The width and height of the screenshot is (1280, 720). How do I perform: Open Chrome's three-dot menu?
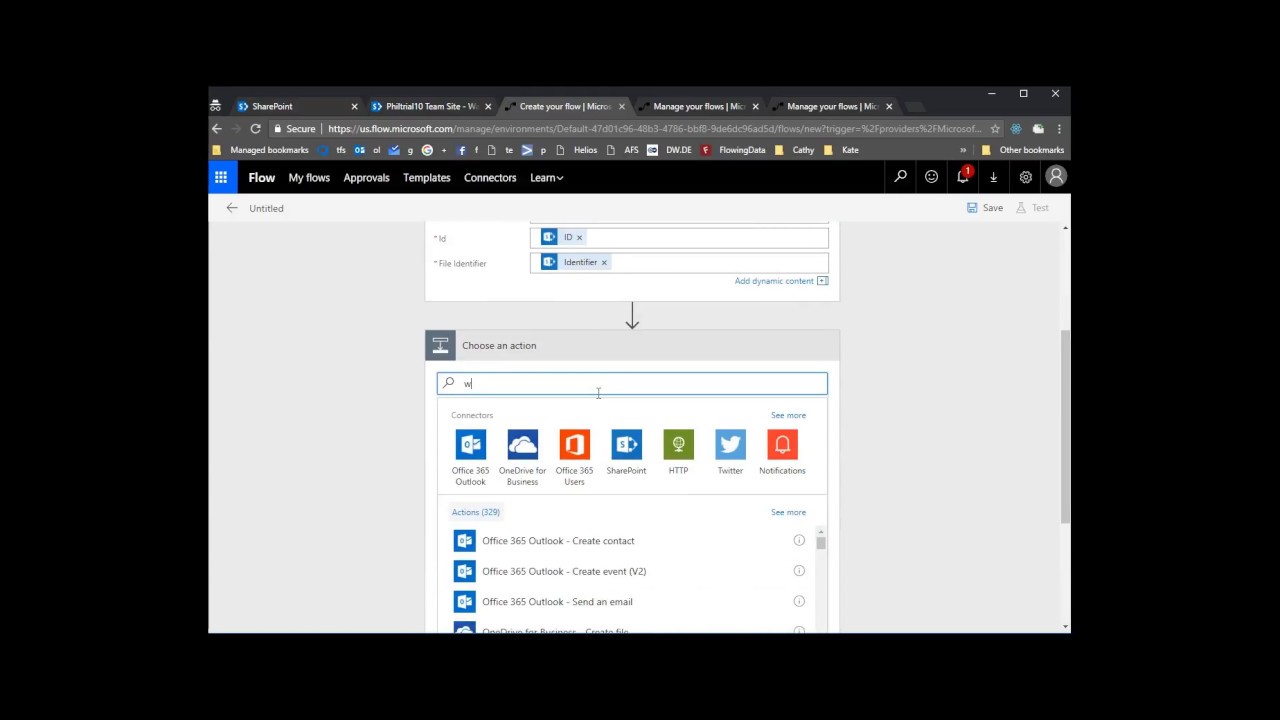coord(1059,128)
